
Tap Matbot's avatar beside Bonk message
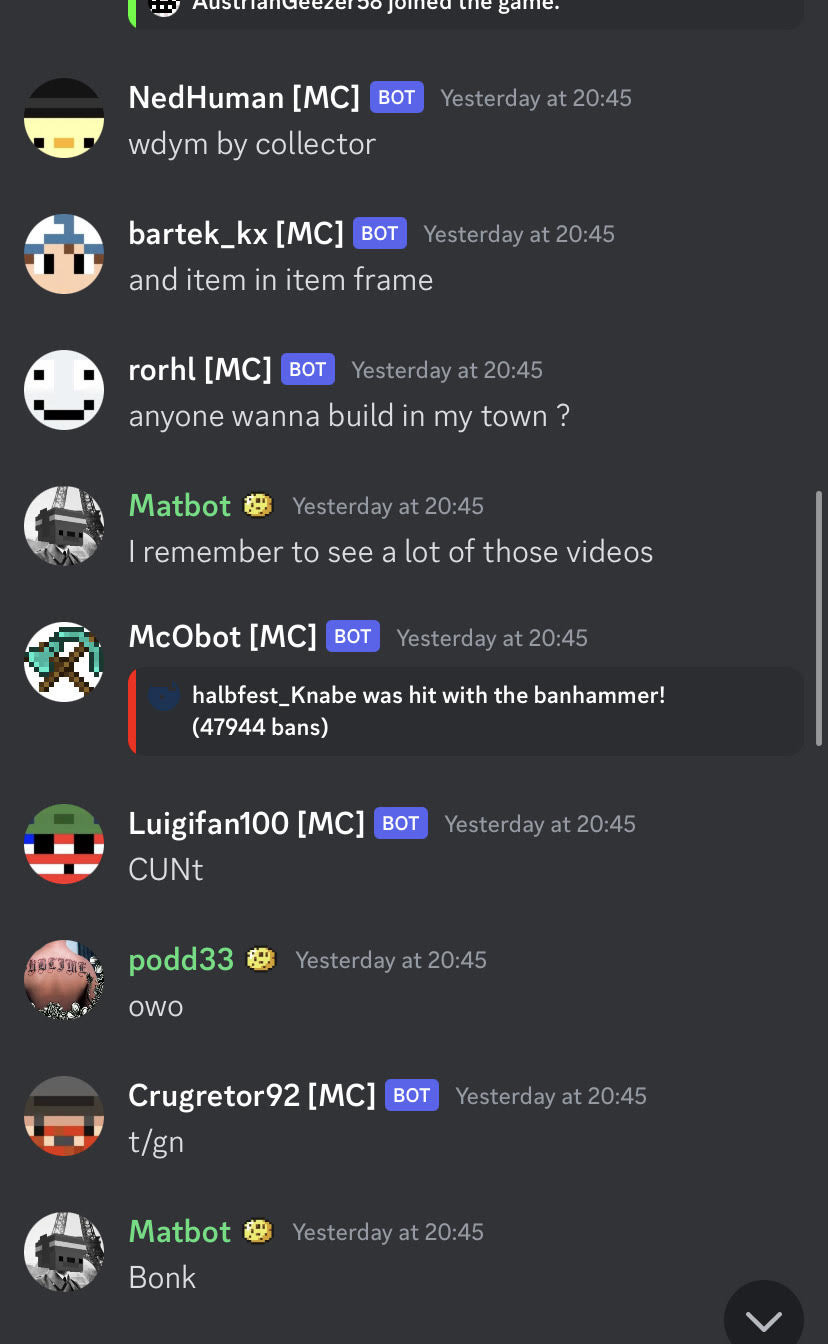pos(64,1252)
